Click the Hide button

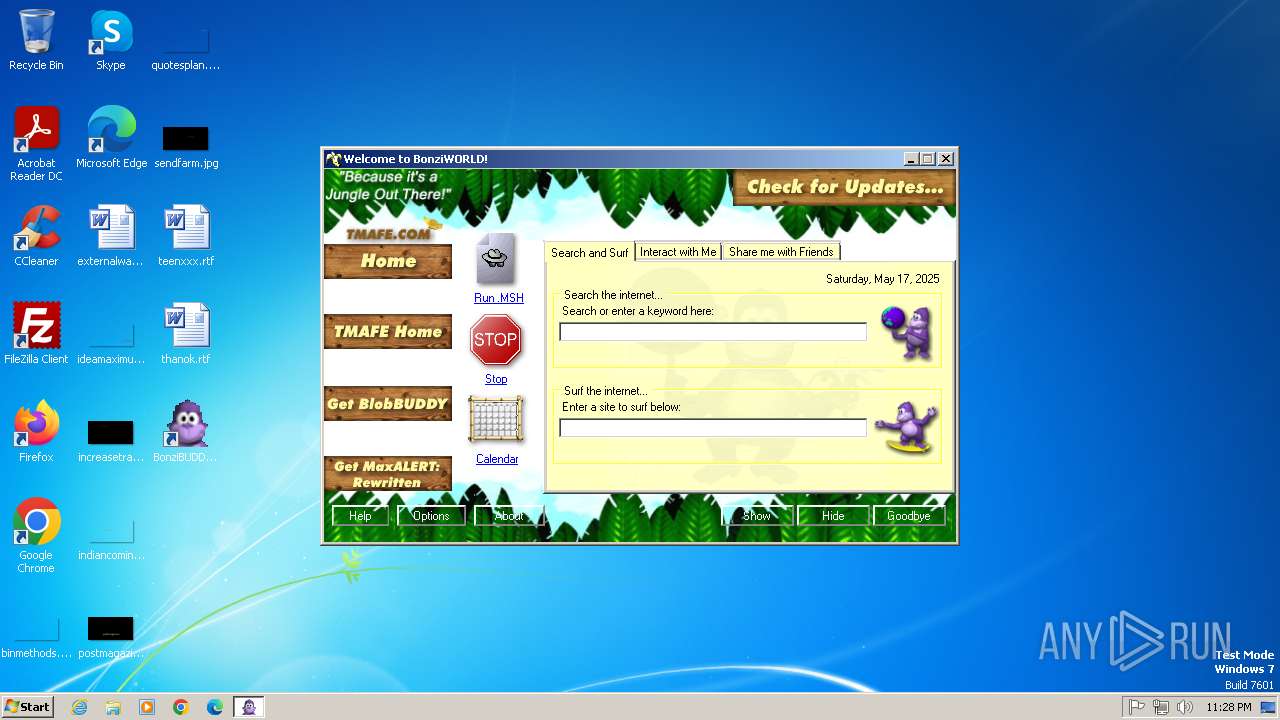coord(833,516)
